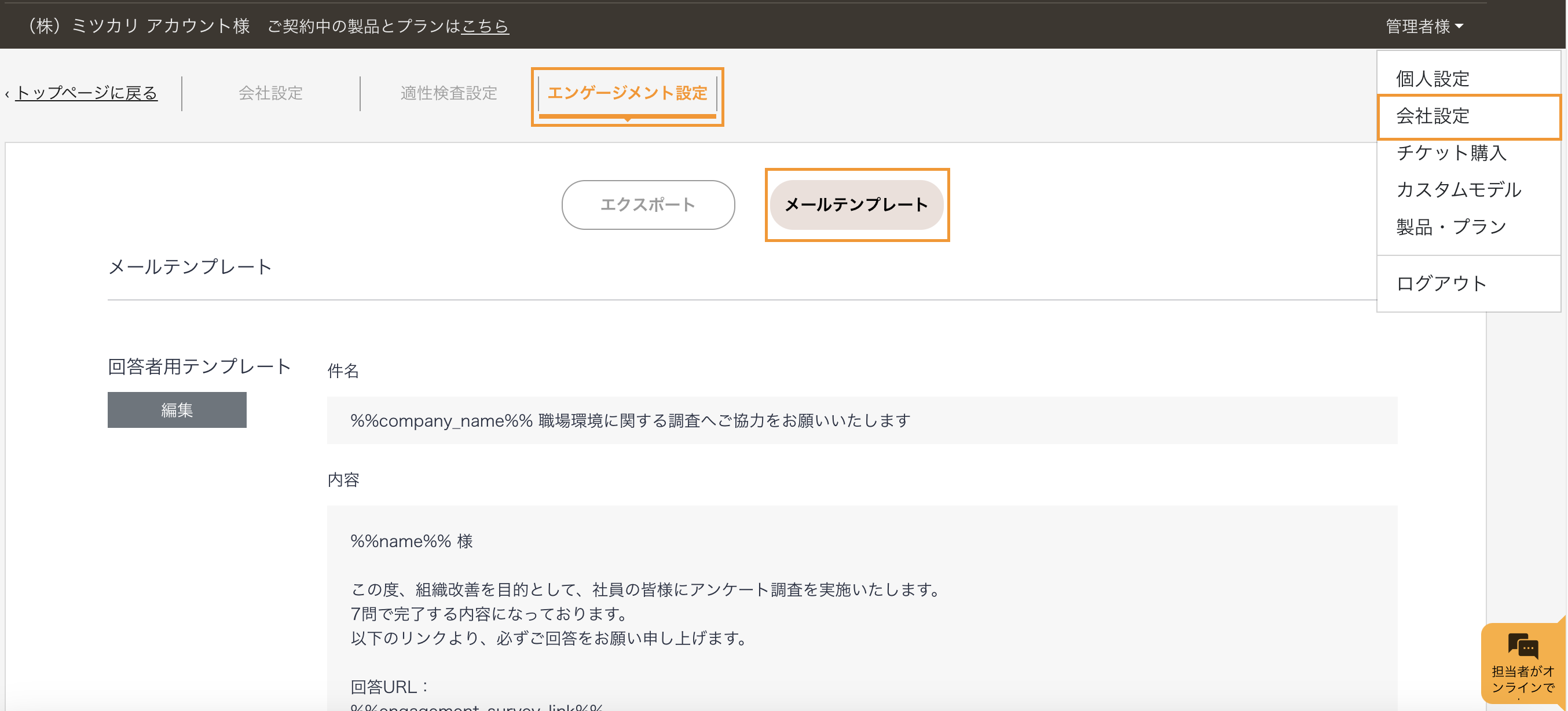The image size is (1568, 711).
Task: Switch to the 適性検査設定 tab
Action: pos(449,93)
